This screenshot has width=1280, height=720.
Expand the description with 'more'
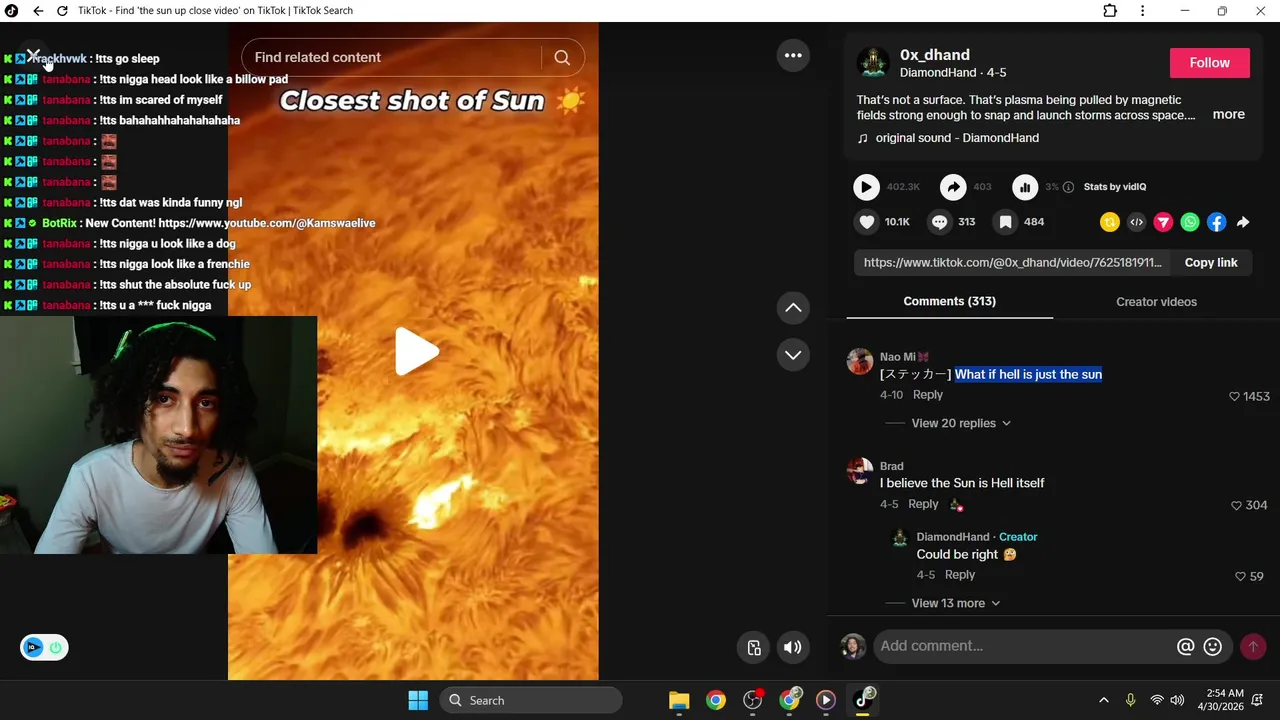(x=1228, y=115)
